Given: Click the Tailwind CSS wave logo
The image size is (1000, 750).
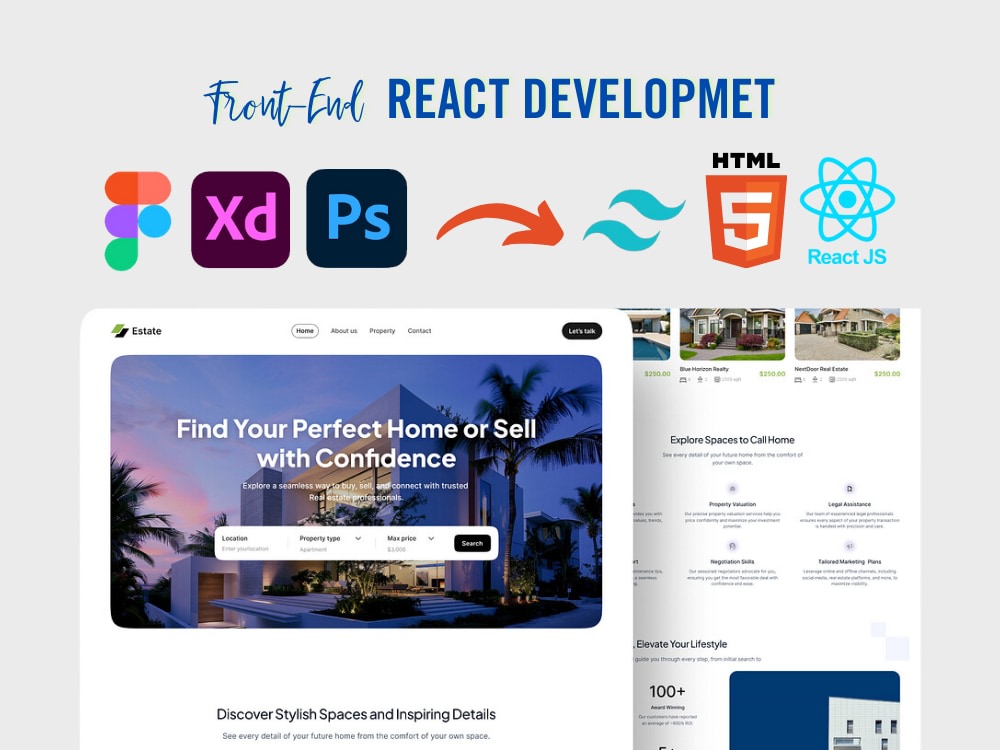Looking at the screenshot, I should pos(634,220).
